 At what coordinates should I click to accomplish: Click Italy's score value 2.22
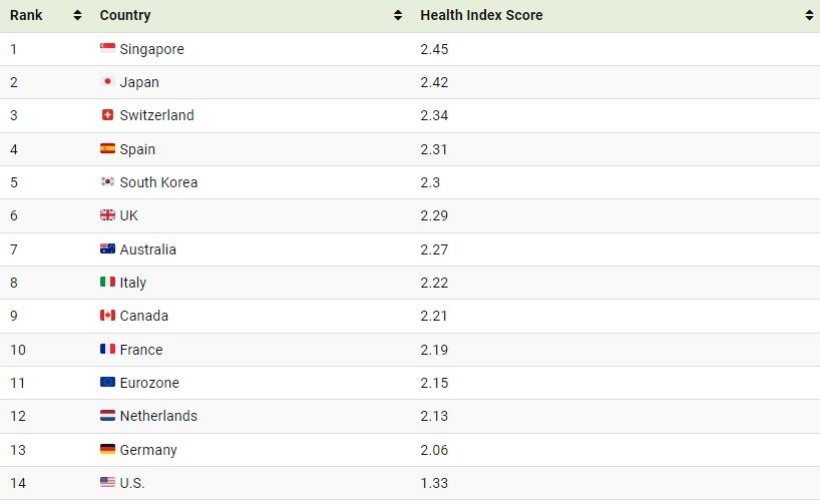click(x=434, y=283)
